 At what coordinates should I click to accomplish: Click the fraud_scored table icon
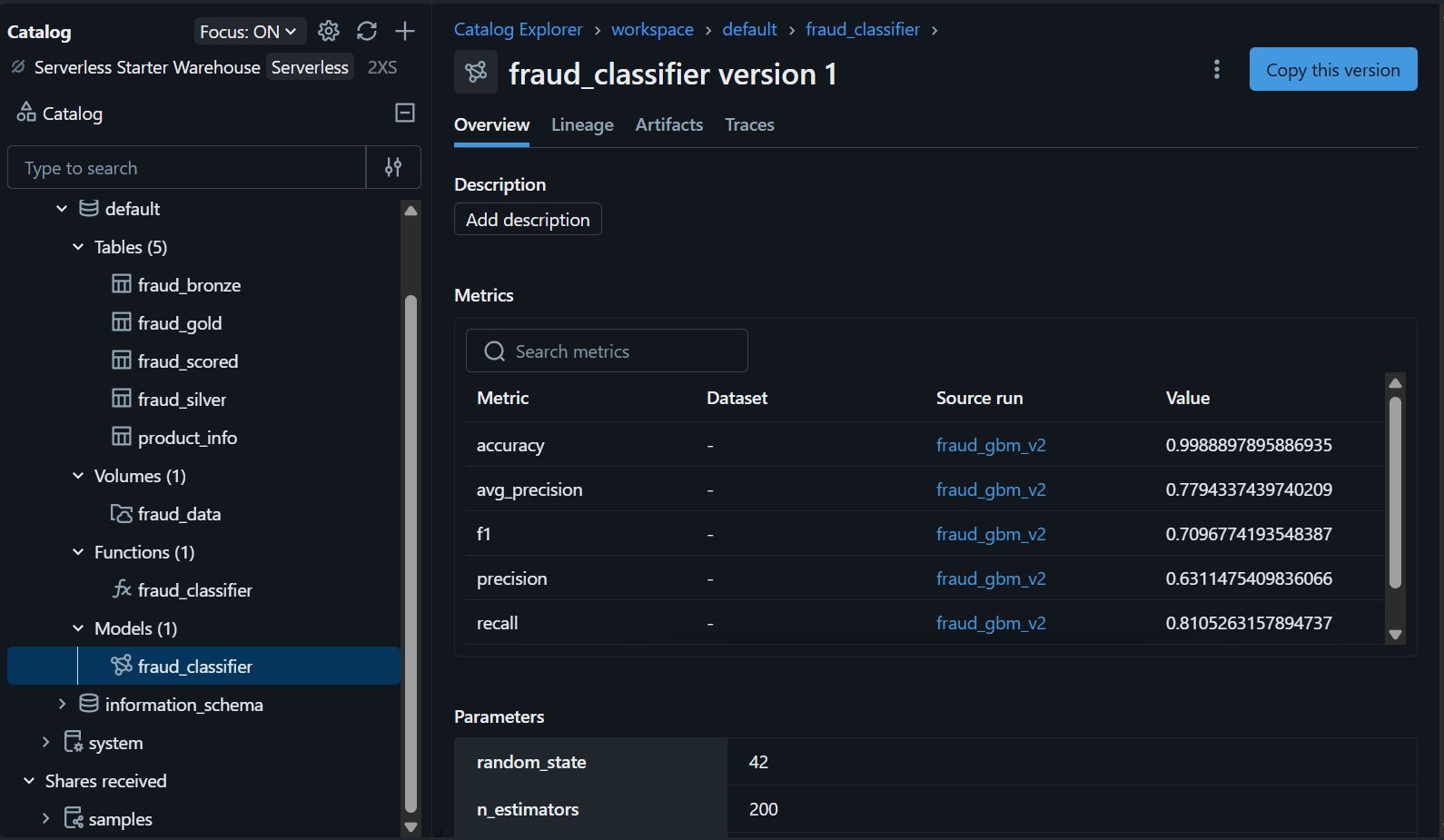tap(122, 361)
